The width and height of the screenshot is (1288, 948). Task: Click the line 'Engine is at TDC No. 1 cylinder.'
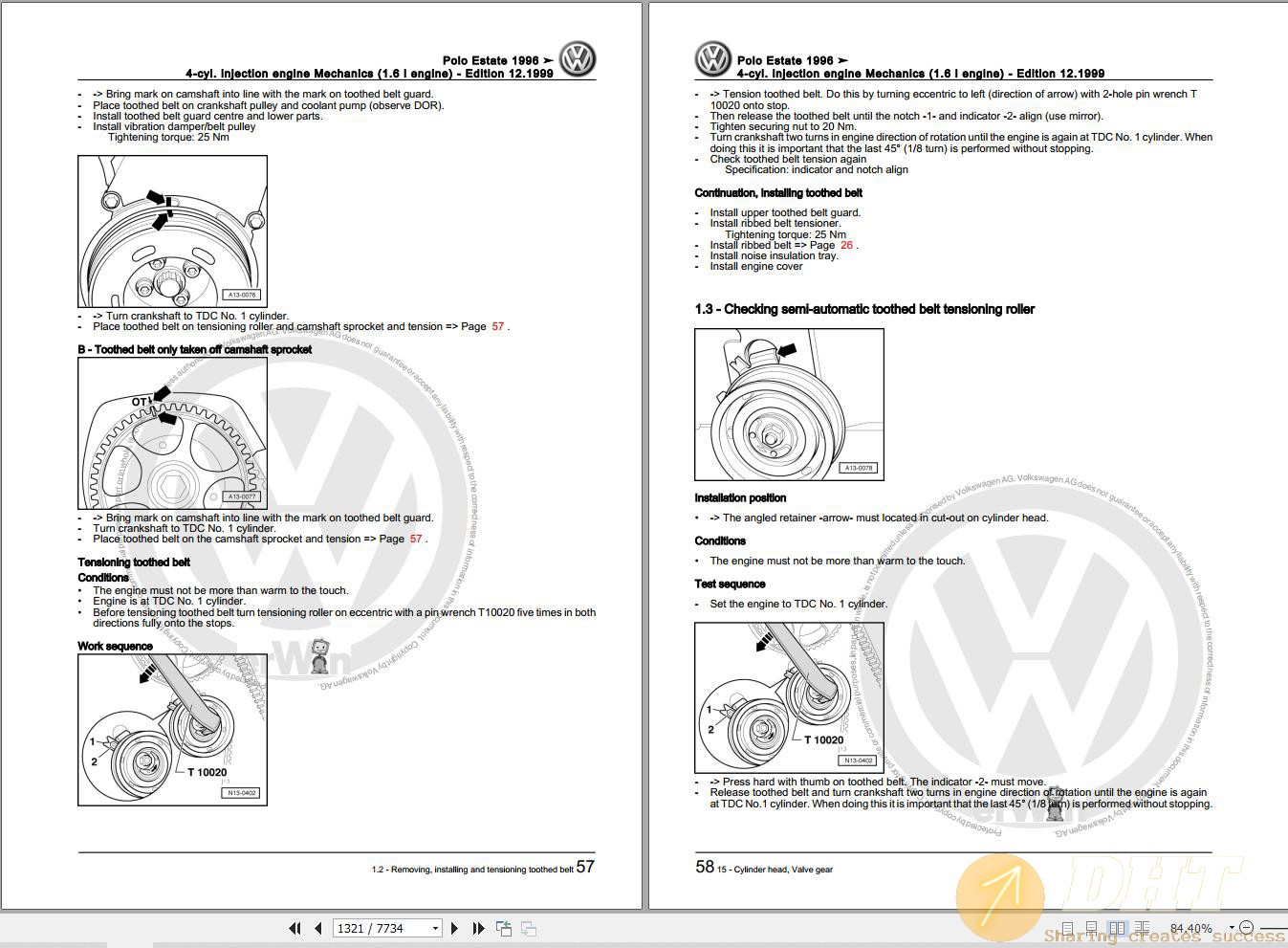pyautogui.click(x=169, y=601)
